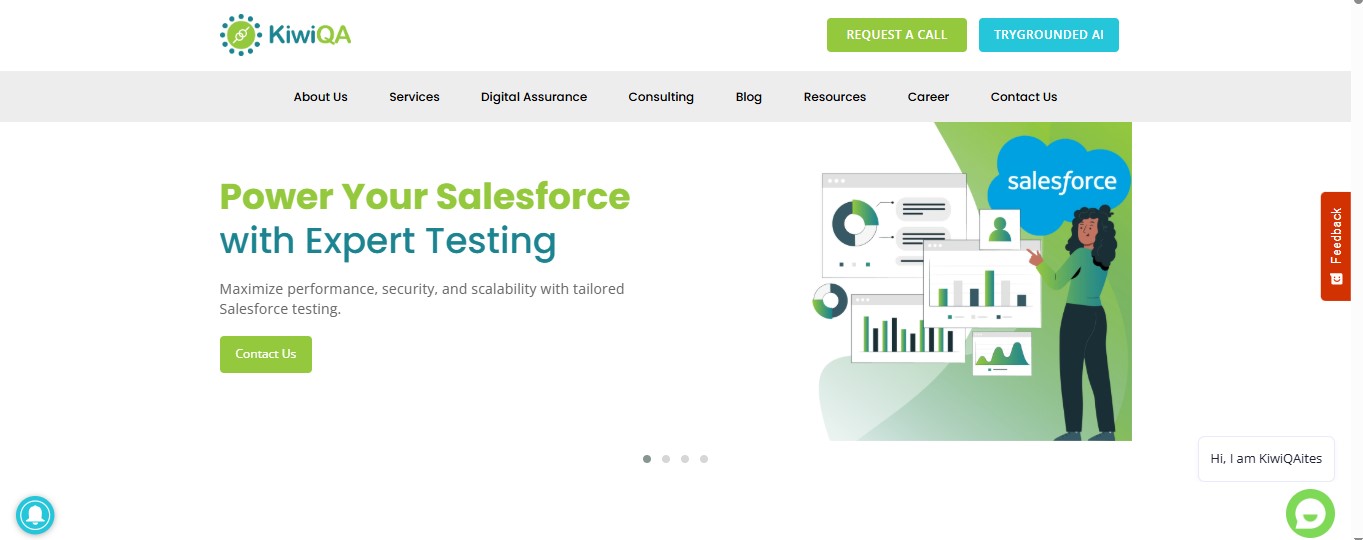This screenshot has height=540, width=1363.
Task: Click the 'Maximize performance, security' description text
Action: (422, 299)
